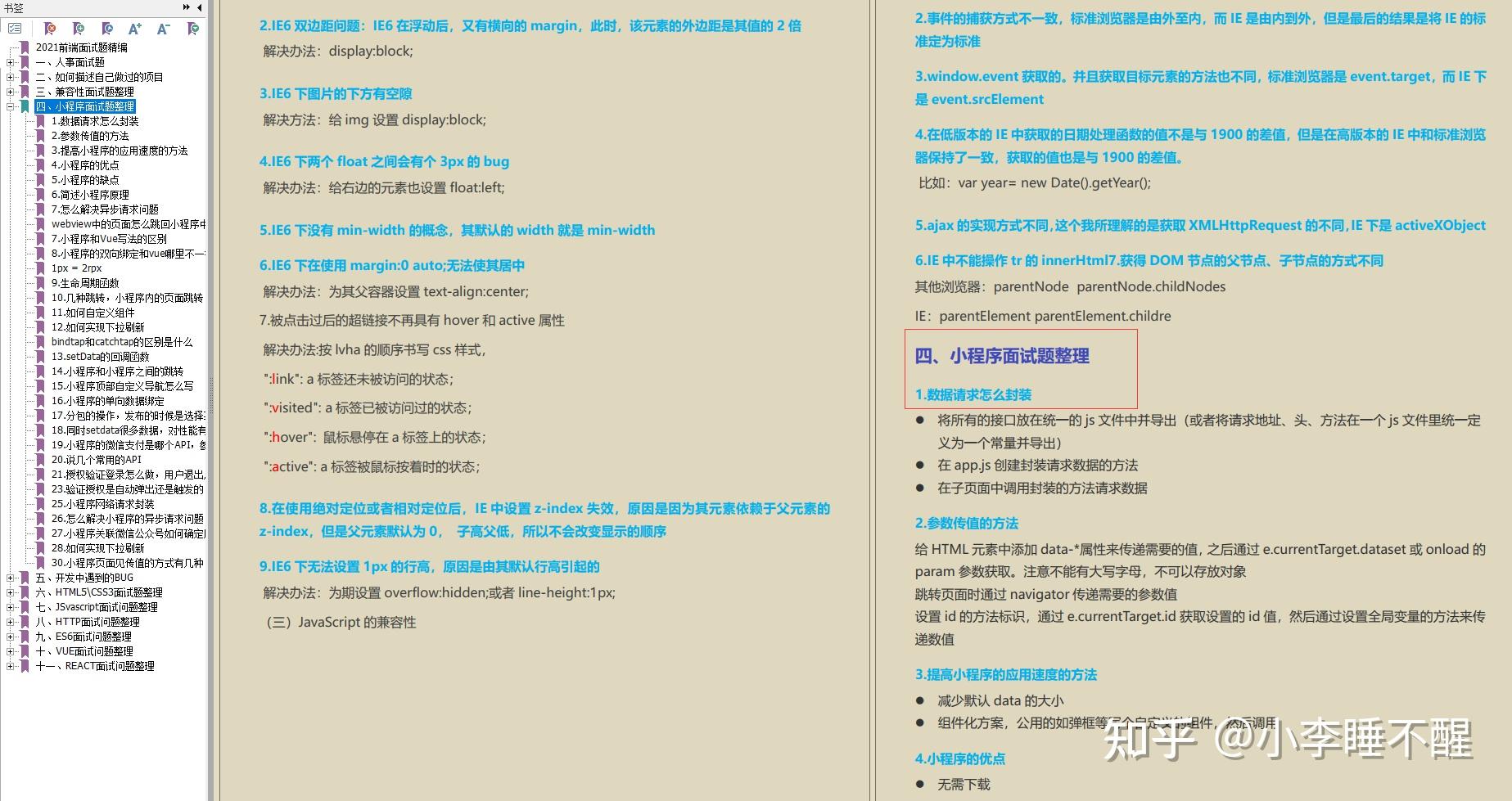Open bookmark 7.小程序和Vue写法的区别
The image size is (1512, 801).
pos(109,239)
